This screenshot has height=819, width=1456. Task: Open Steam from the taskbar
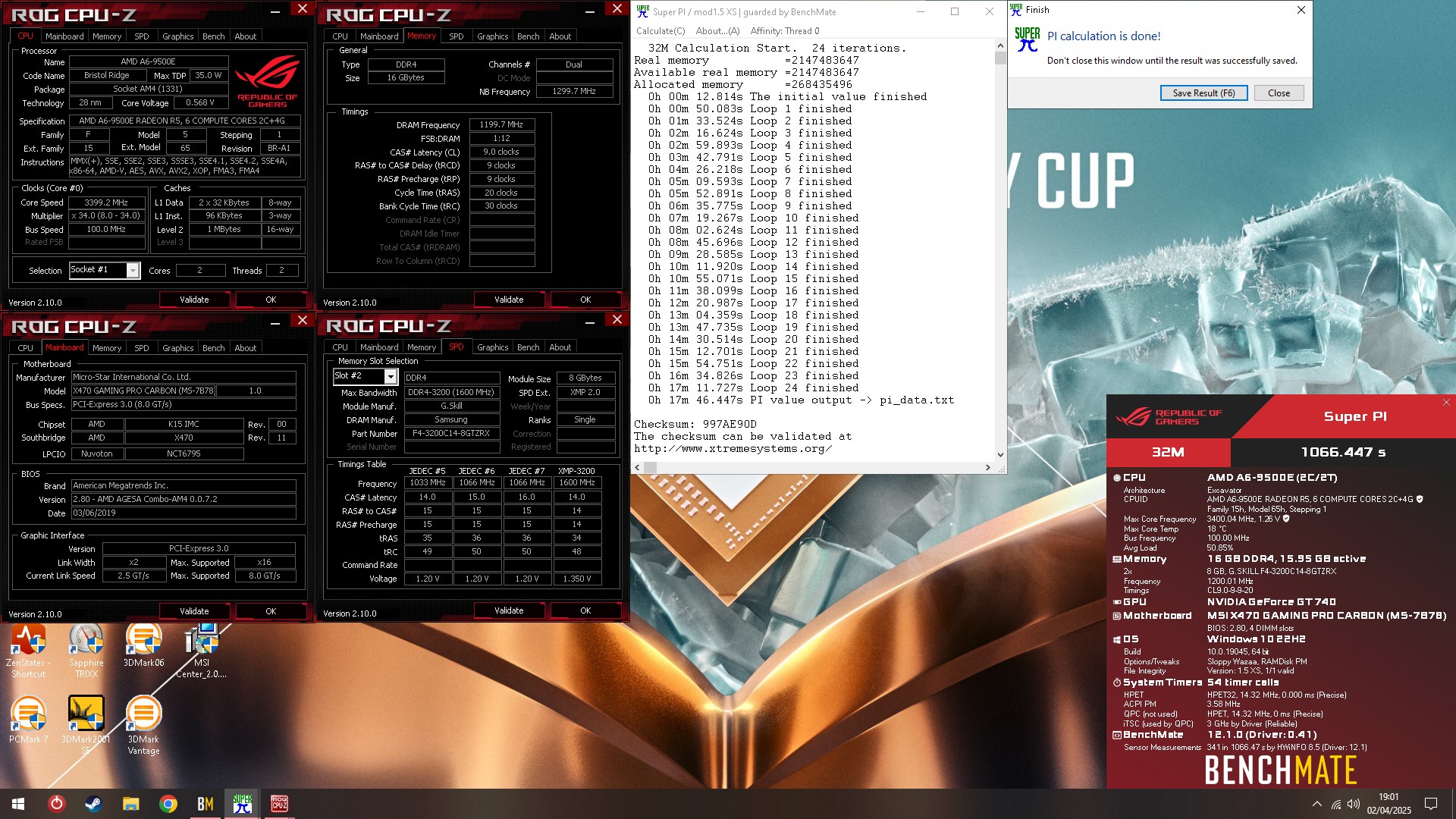tap(93, 804)
